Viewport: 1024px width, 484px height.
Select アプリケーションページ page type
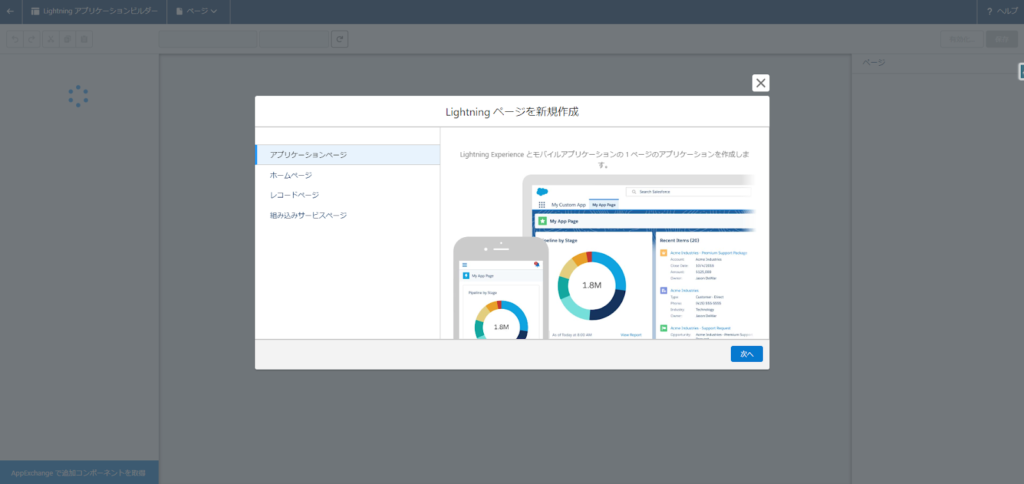(347, 155)
